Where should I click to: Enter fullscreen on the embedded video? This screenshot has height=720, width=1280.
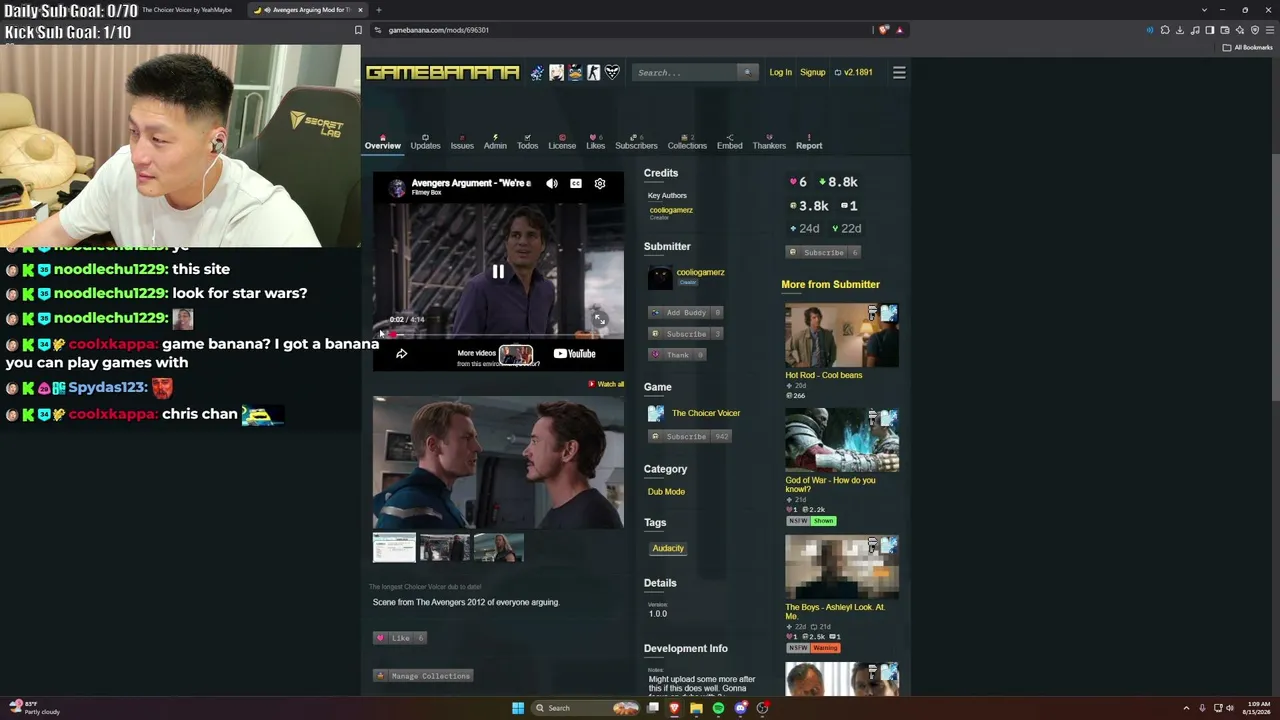(599, 319)
